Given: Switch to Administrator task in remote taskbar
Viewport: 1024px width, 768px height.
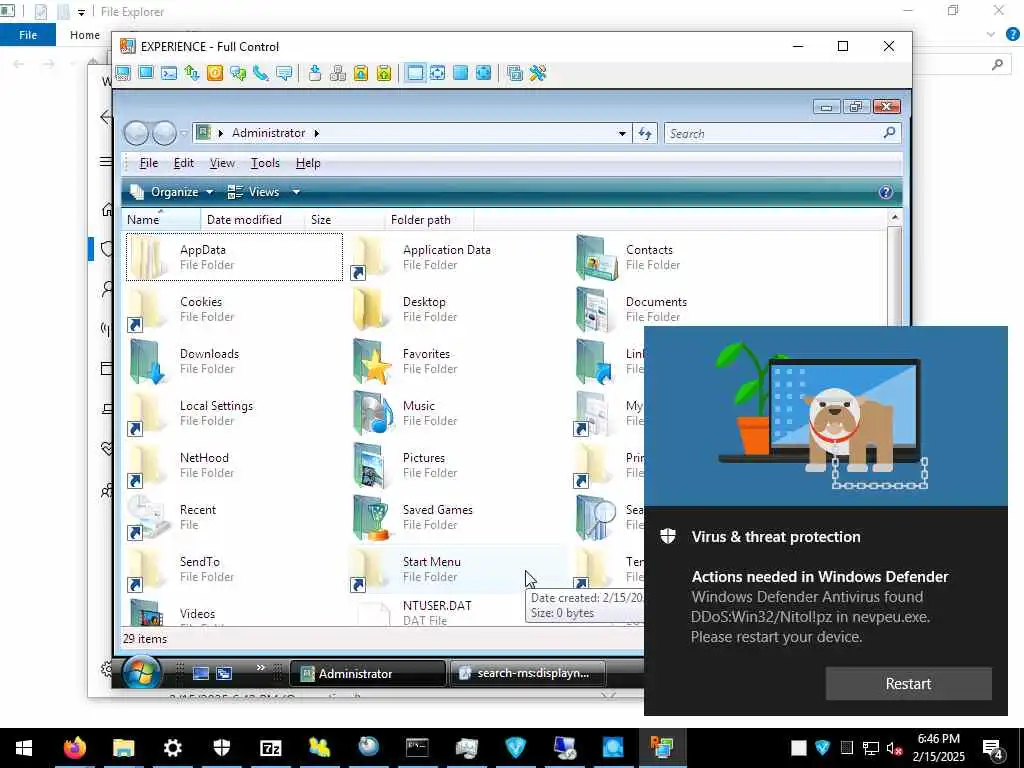Looking at the screenshot, I should (367, 673).
